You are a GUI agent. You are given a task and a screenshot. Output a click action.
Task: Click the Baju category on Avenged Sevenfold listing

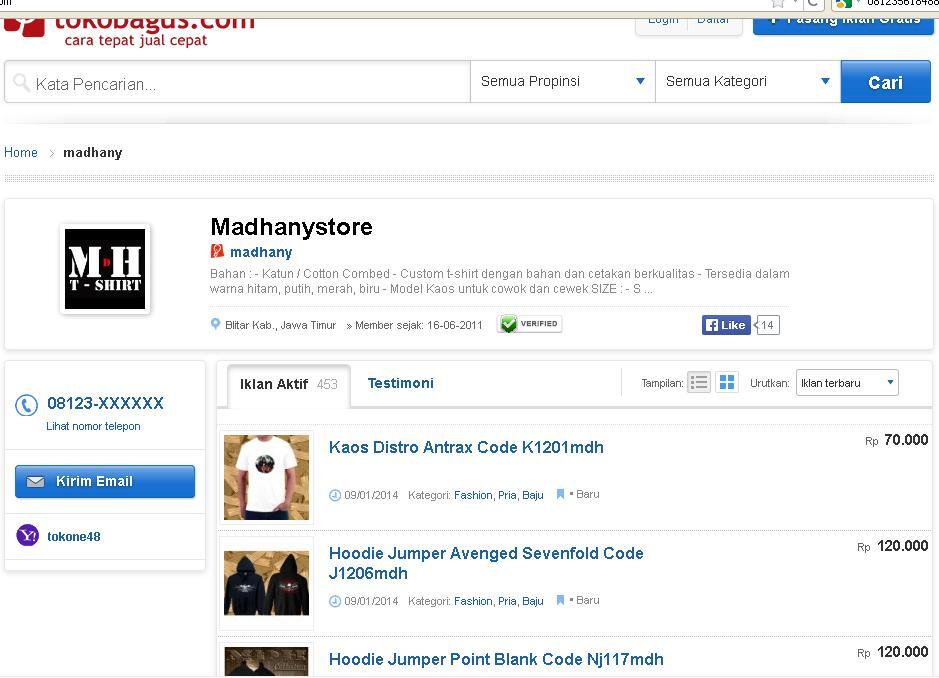click(532, 601)
